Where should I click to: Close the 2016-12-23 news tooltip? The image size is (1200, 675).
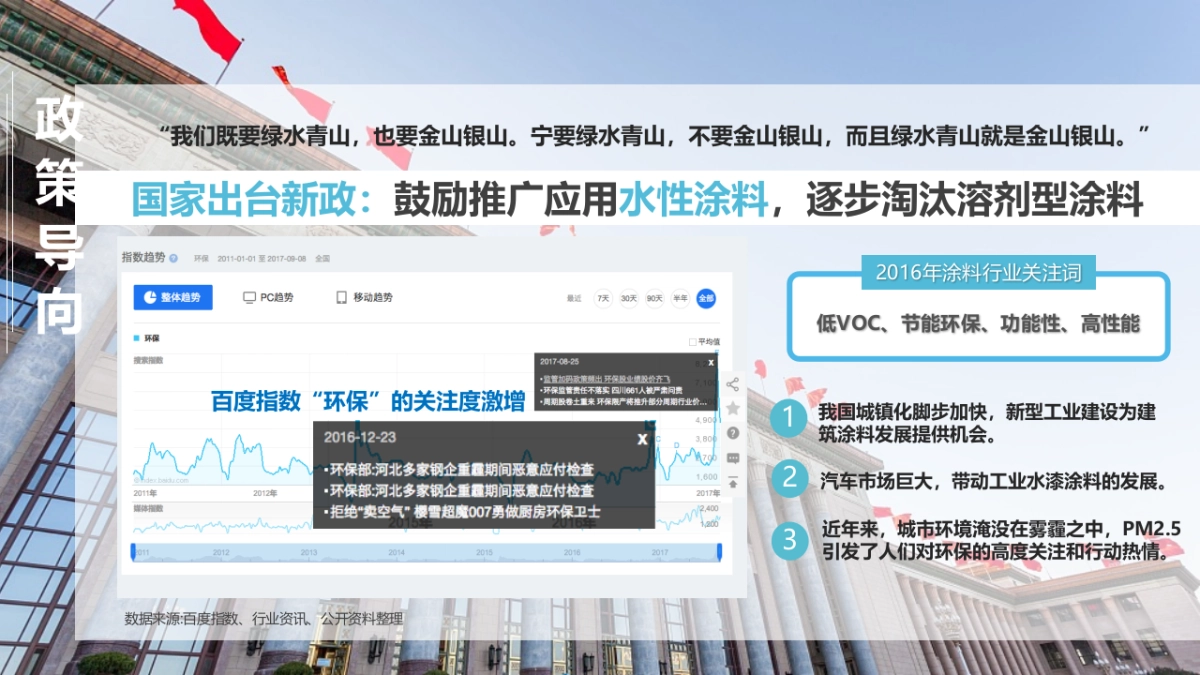point(643,437)
